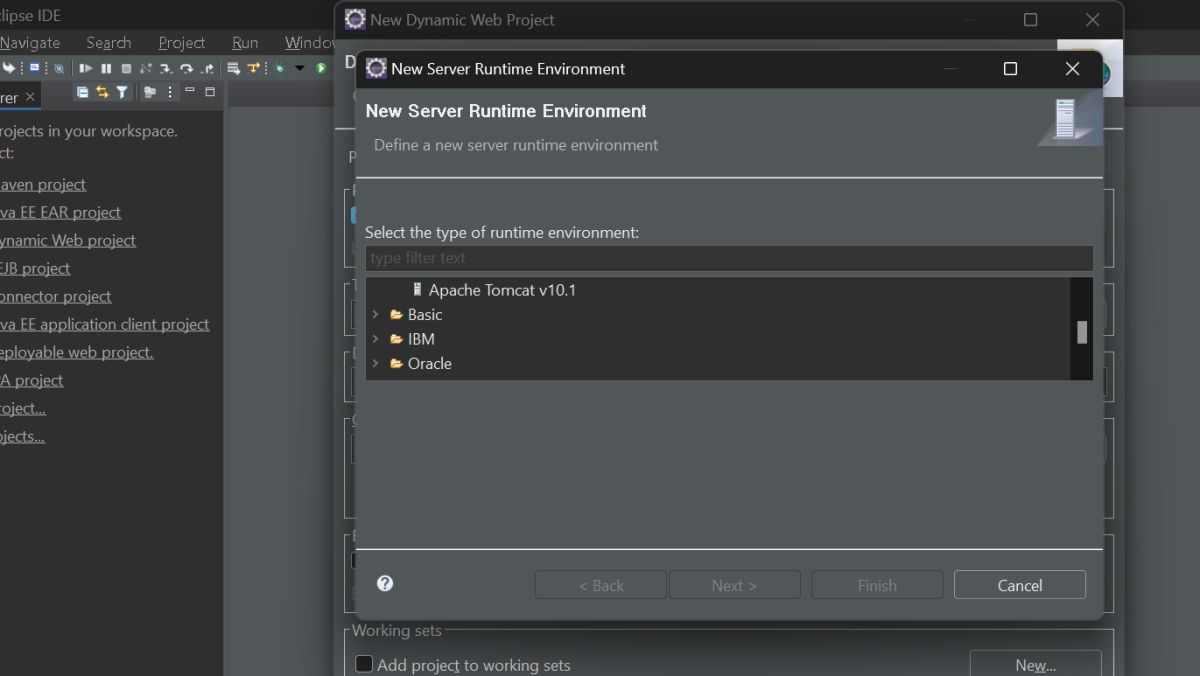Open the EJB project link
1200x676 pixels.
(35, 269)
